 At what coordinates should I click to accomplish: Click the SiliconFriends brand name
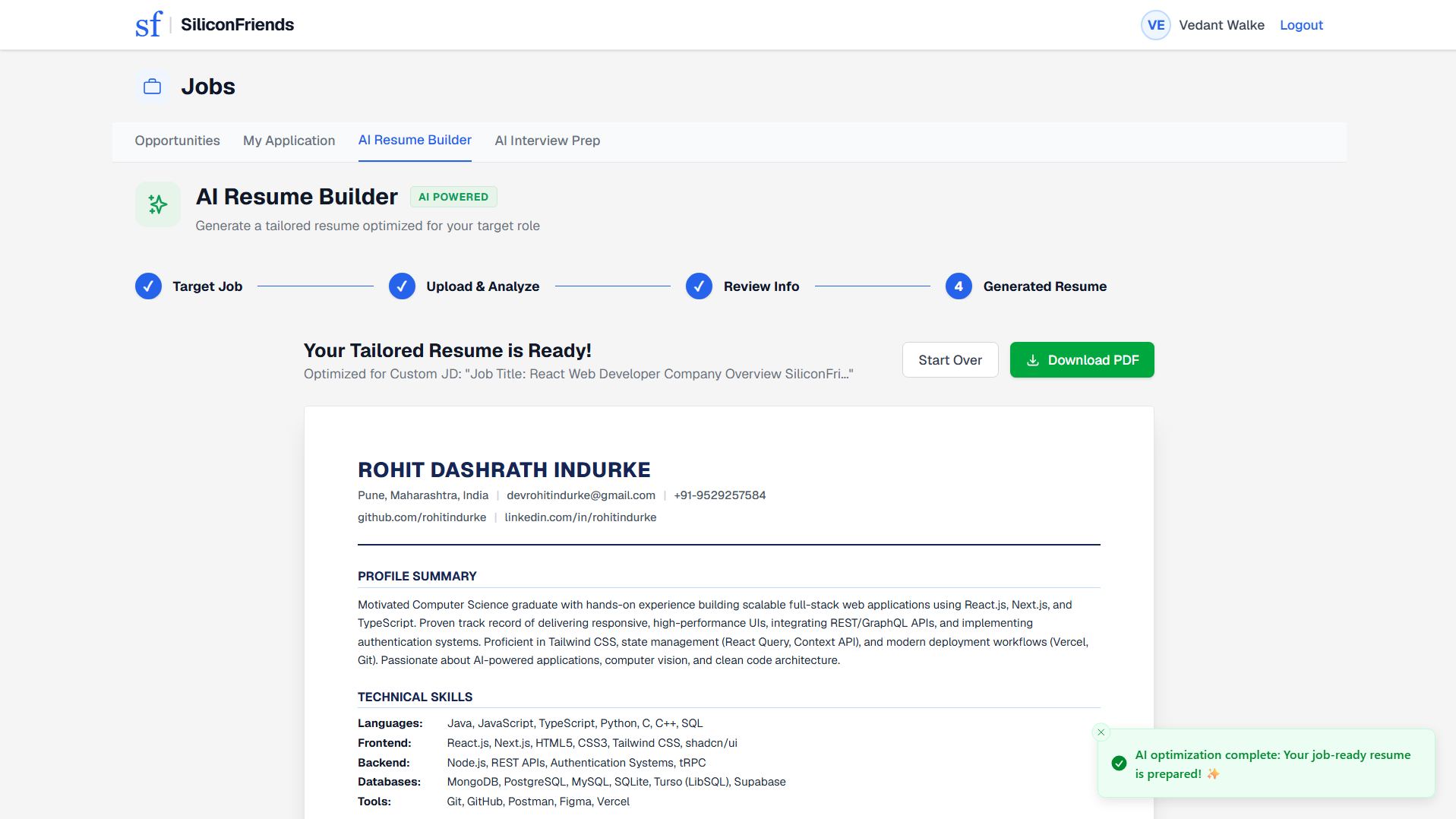tap(237, 24)
